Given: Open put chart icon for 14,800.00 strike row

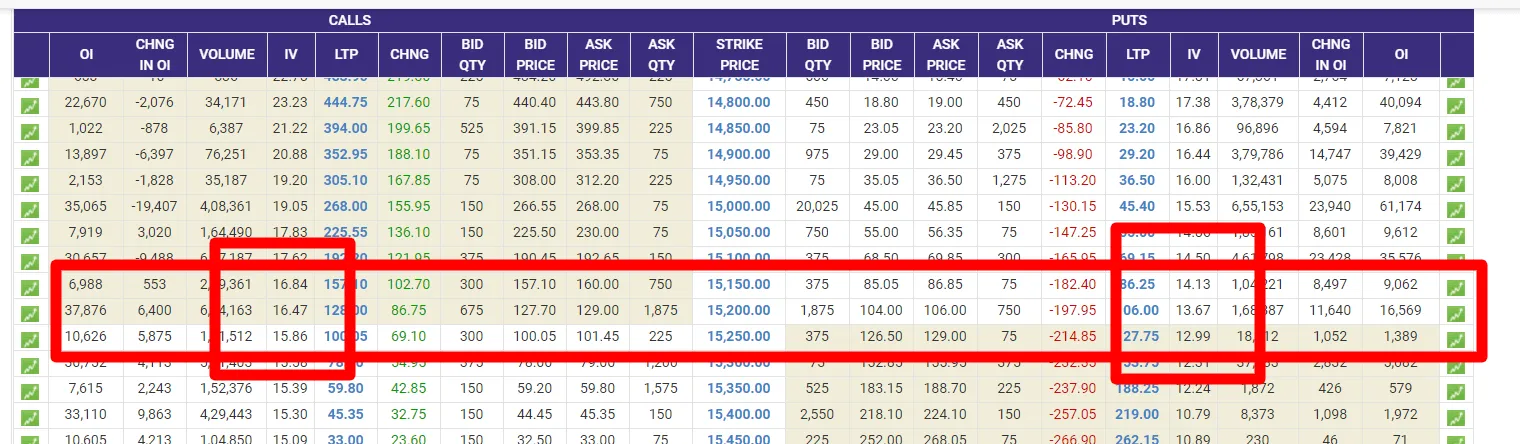Looking at the screenshot, I should (x=1456, y=105).
